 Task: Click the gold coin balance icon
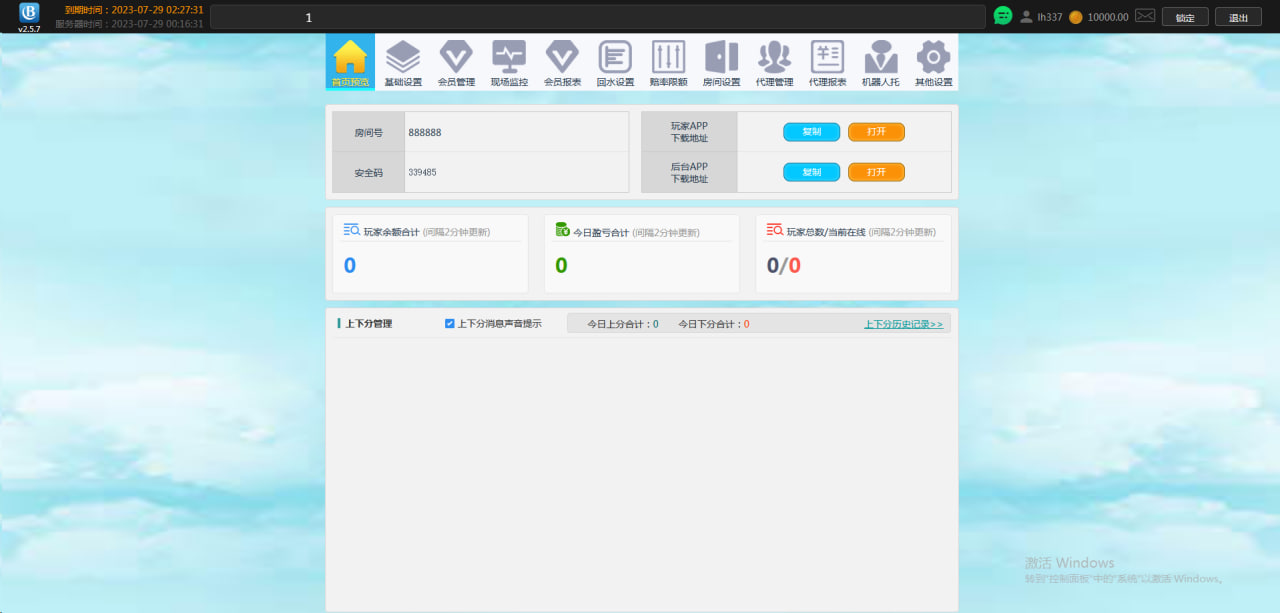tap(1076, 17)
